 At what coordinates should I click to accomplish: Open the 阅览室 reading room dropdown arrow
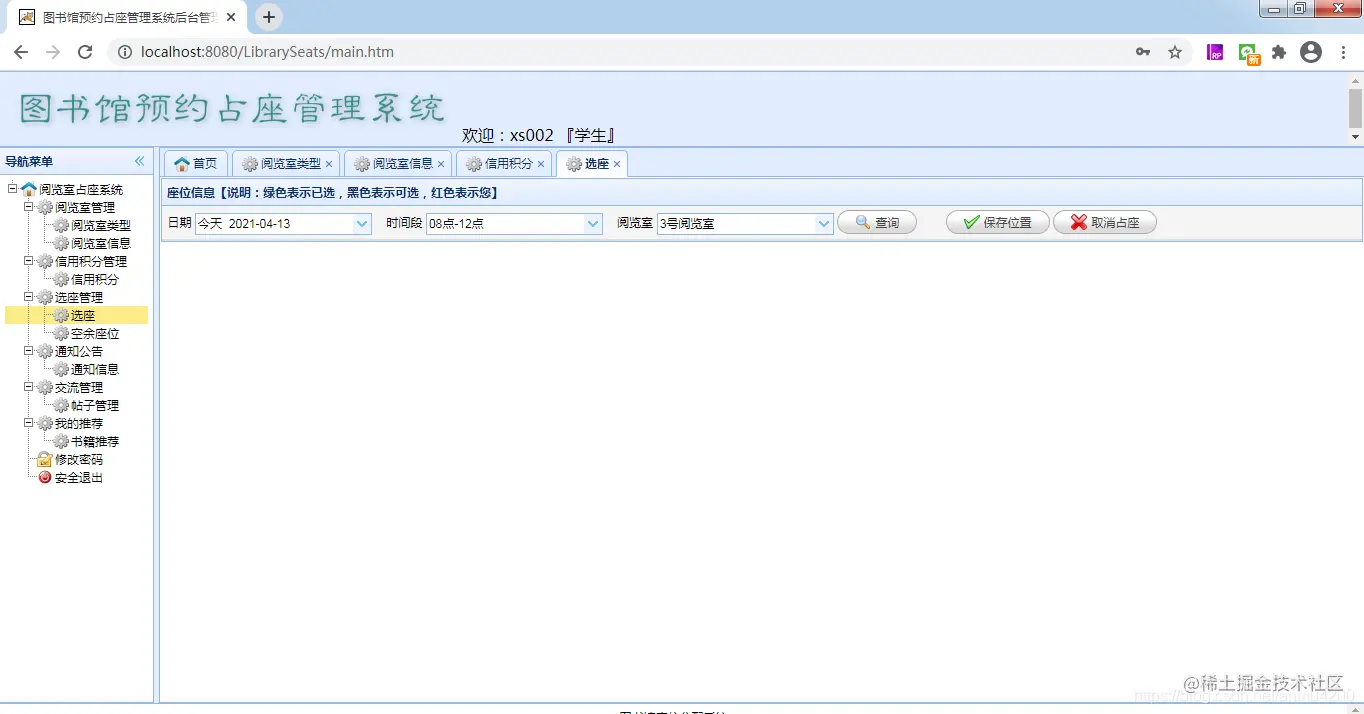[824, 224]
